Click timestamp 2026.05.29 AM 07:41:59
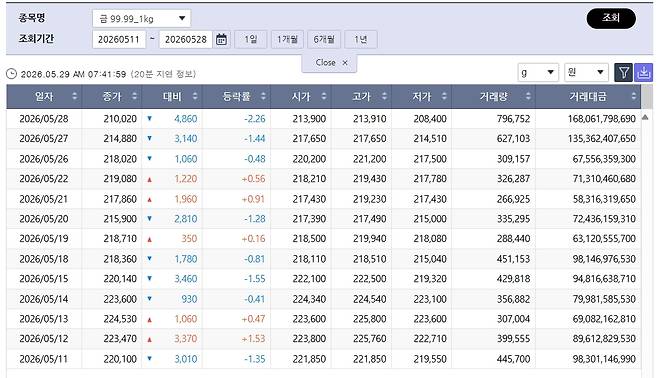 pyautogui.click(x=73, y=74)
